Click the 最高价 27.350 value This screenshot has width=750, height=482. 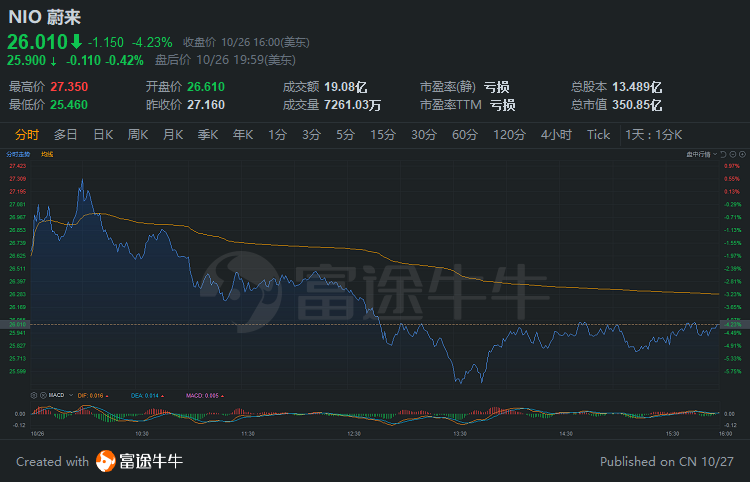point(69,87)
